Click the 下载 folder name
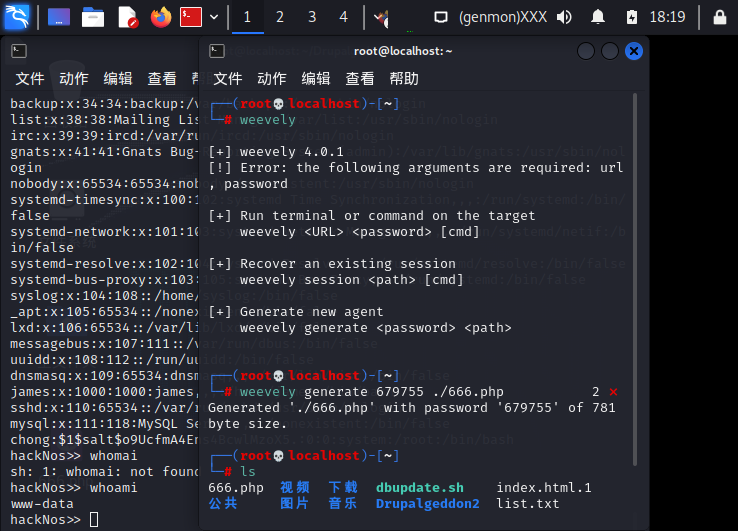The image size is (738, 531). click(343, 488)
